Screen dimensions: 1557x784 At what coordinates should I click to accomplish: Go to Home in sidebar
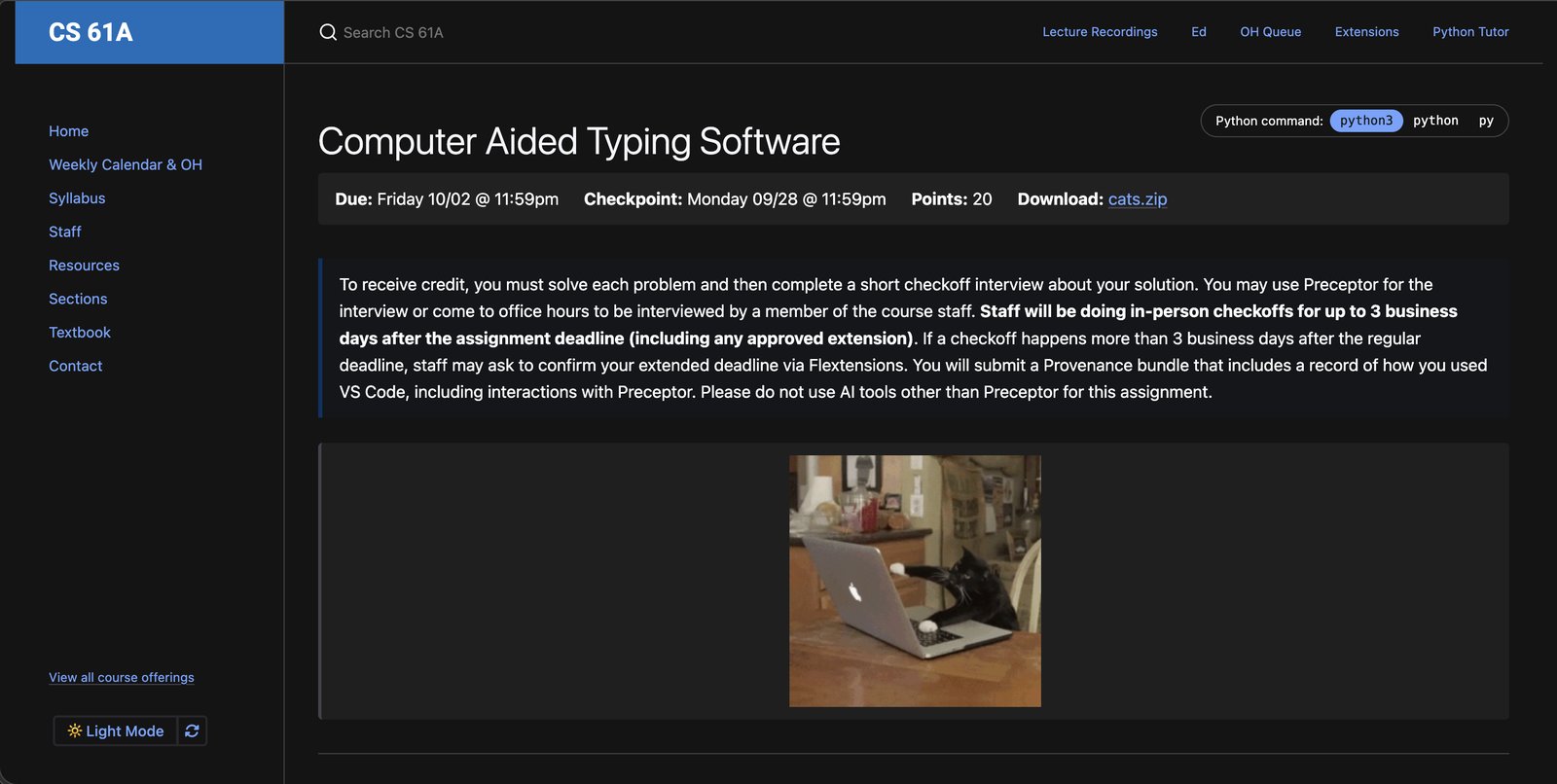tap(68, 131)
